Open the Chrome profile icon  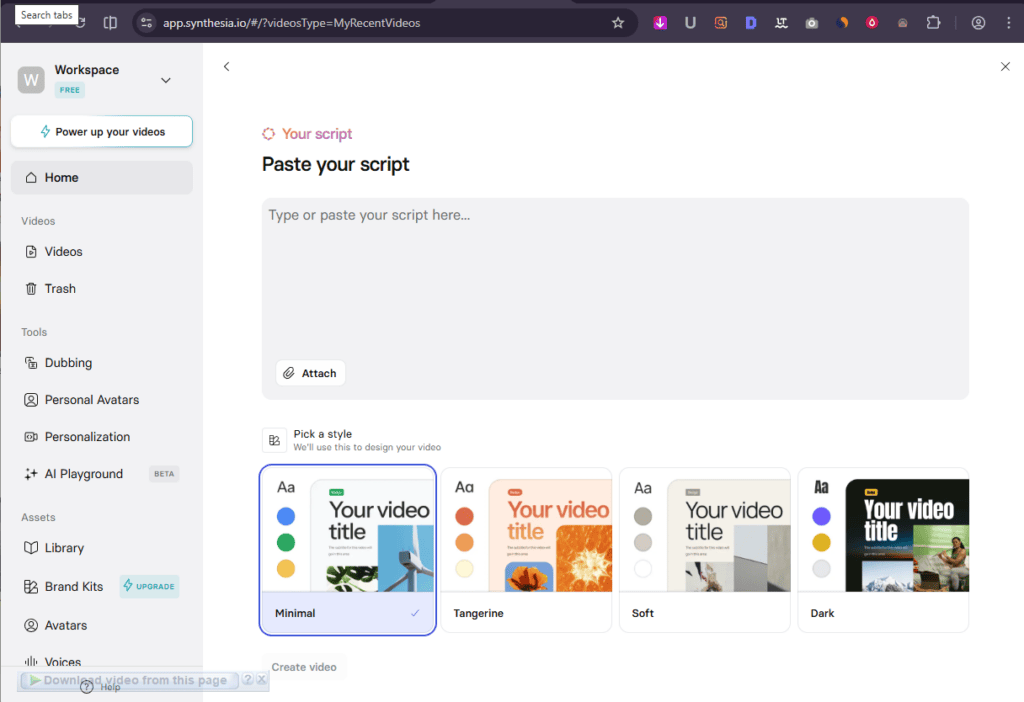978,23
